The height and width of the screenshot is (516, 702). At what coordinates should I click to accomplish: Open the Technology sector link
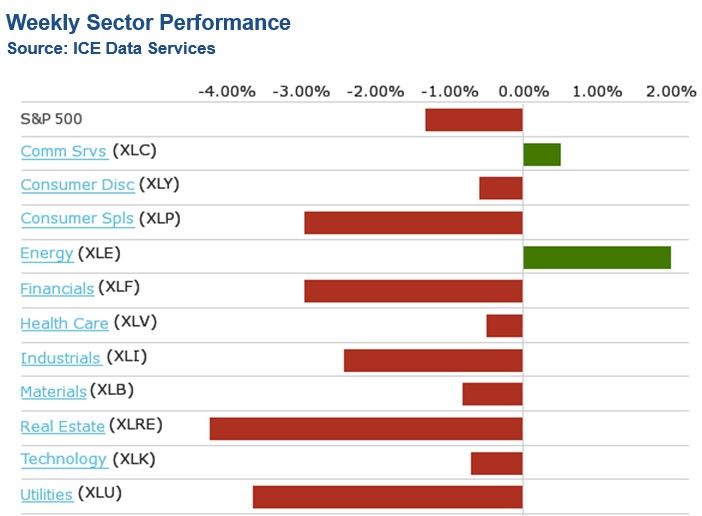tap(63, 459)
